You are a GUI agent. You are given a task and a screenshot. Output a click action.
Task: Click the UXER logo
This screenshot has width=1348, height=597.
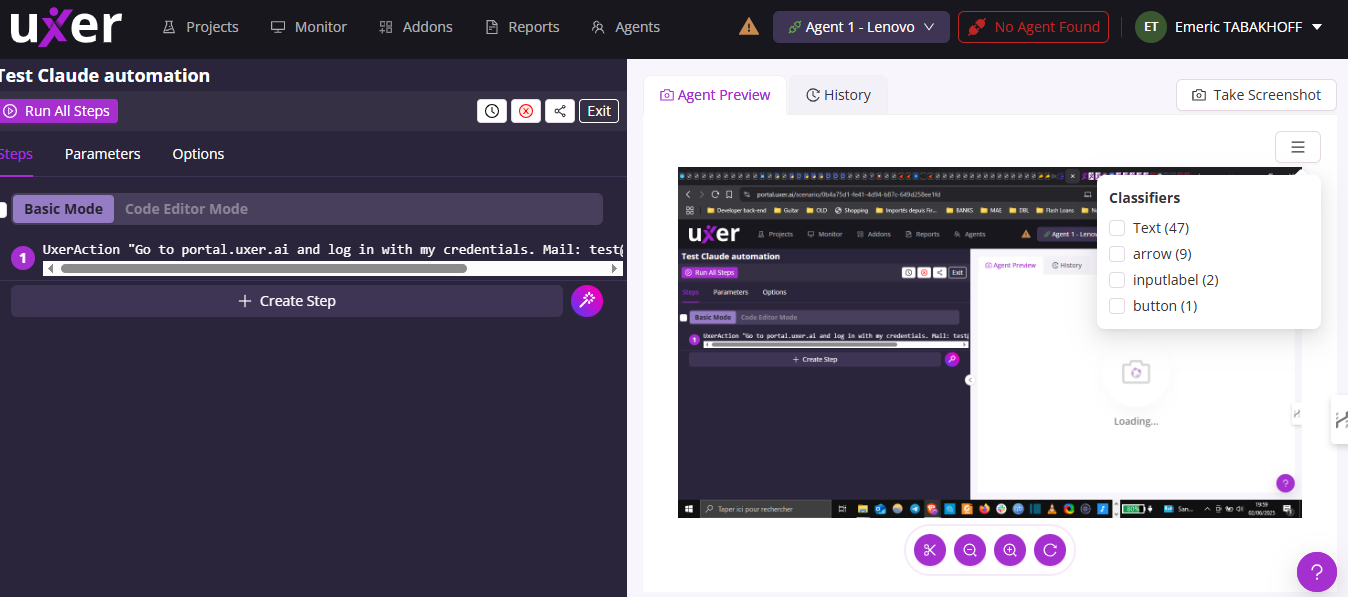[66, 26]
